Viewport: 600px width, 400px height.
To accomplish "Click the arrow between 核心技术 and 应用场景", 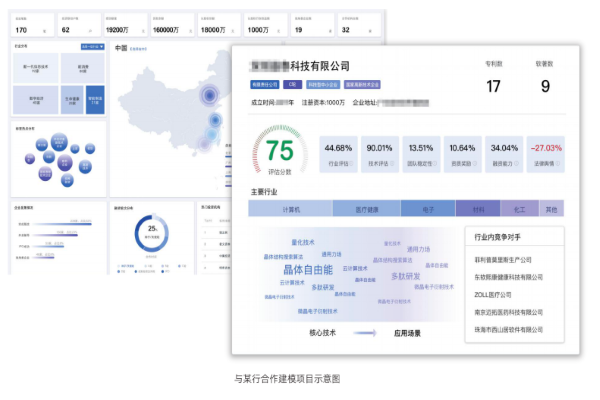I will pyautogui.click(x=363, y=333).
